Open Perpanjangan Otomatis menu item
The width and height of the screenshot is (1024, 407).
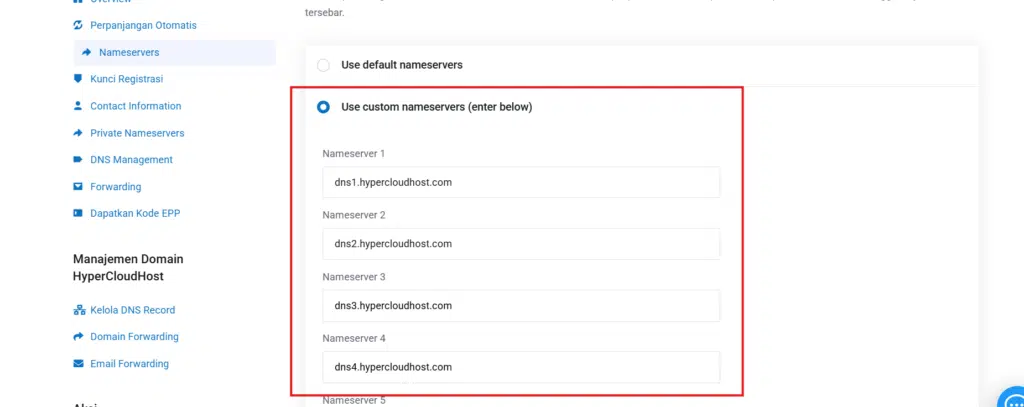143,25
